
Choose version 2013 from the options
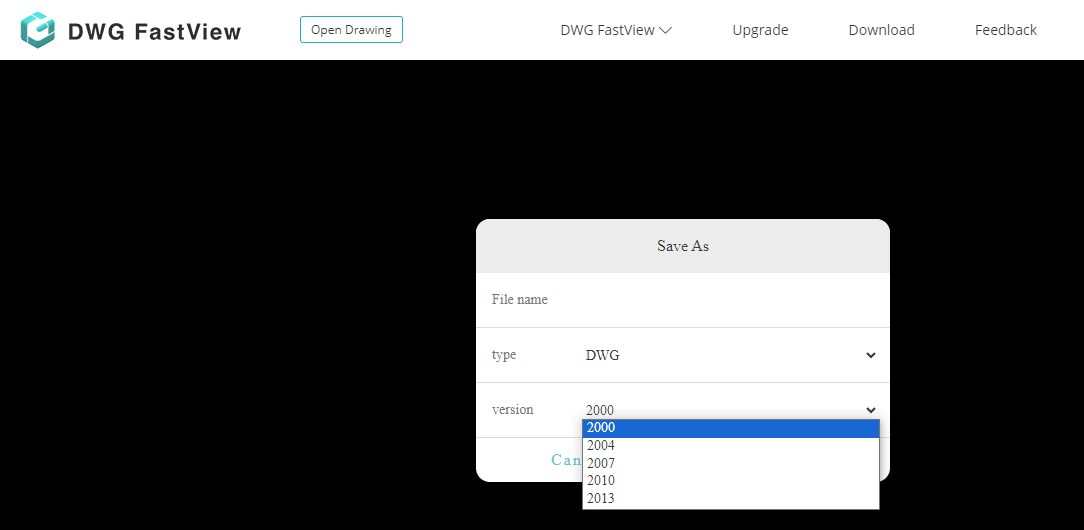point(731,498)
